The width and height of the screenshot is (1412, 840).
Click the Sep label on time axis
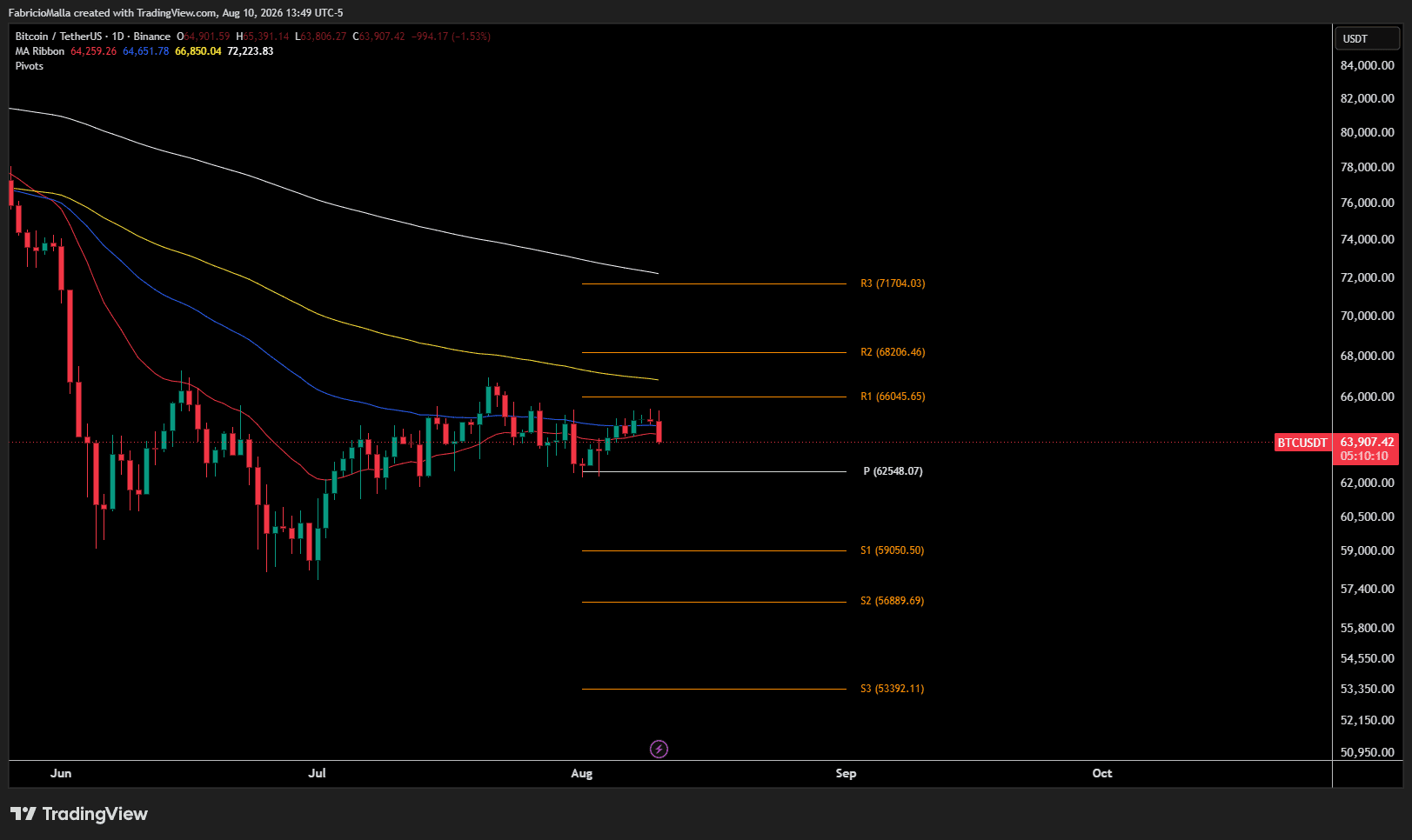(x=846, y=773)
